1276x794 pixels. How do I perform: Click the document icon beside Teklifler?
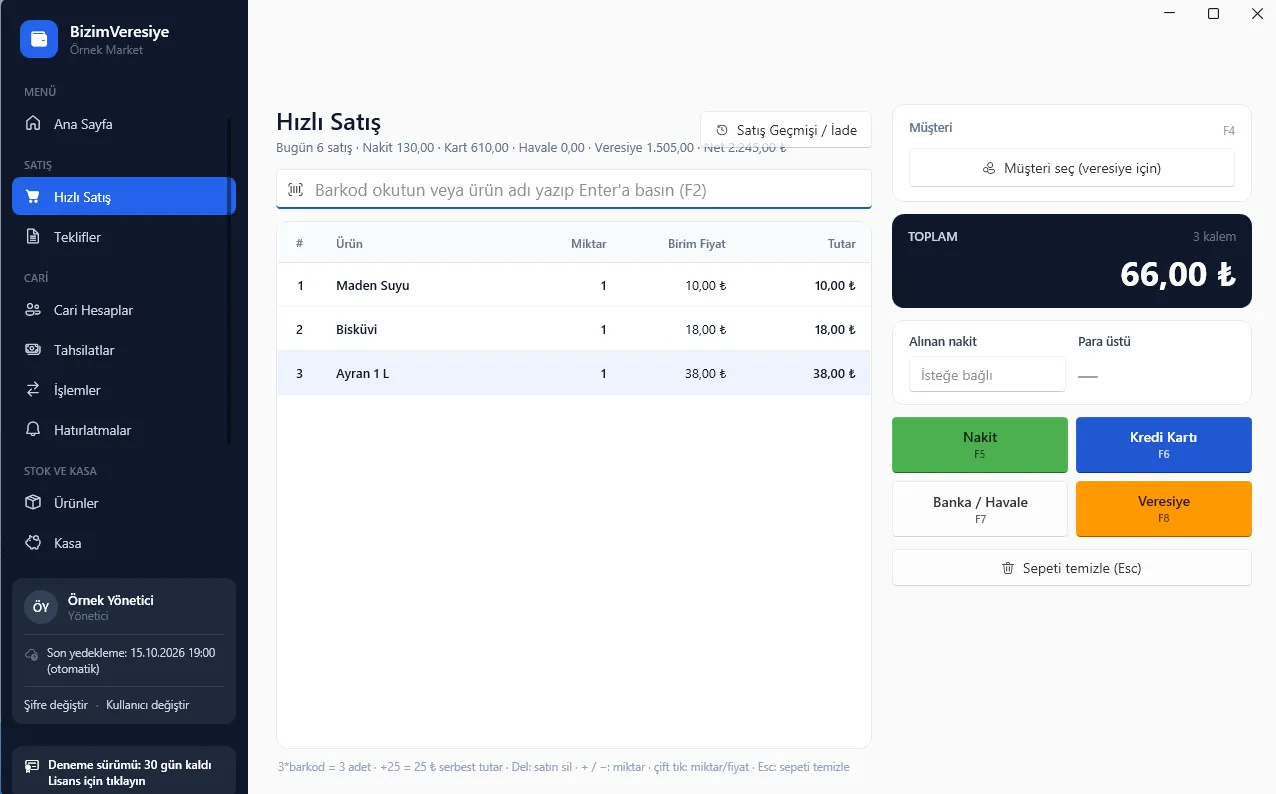click(33, 237)
